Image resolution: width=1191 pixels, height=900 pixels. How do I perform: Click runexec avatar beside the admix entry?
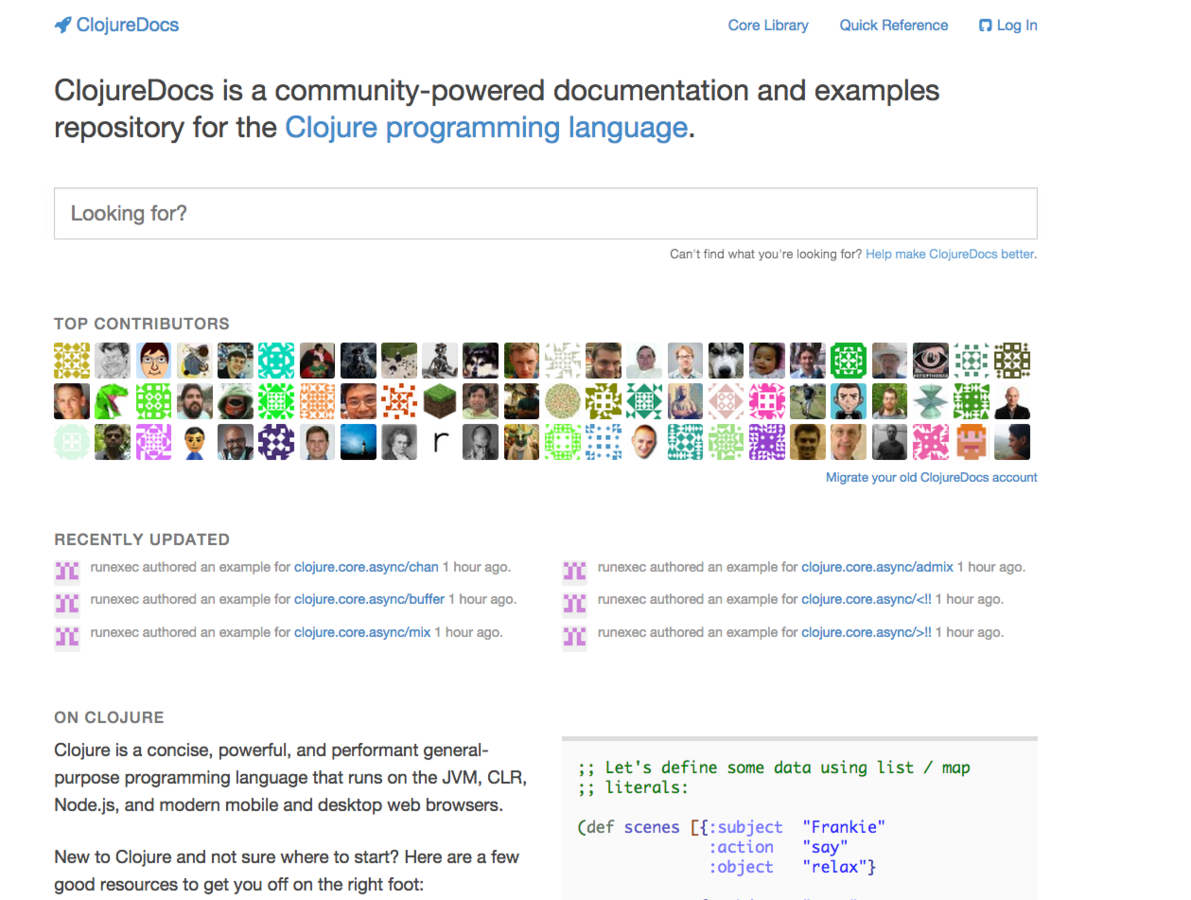click(x=574, y=571)
